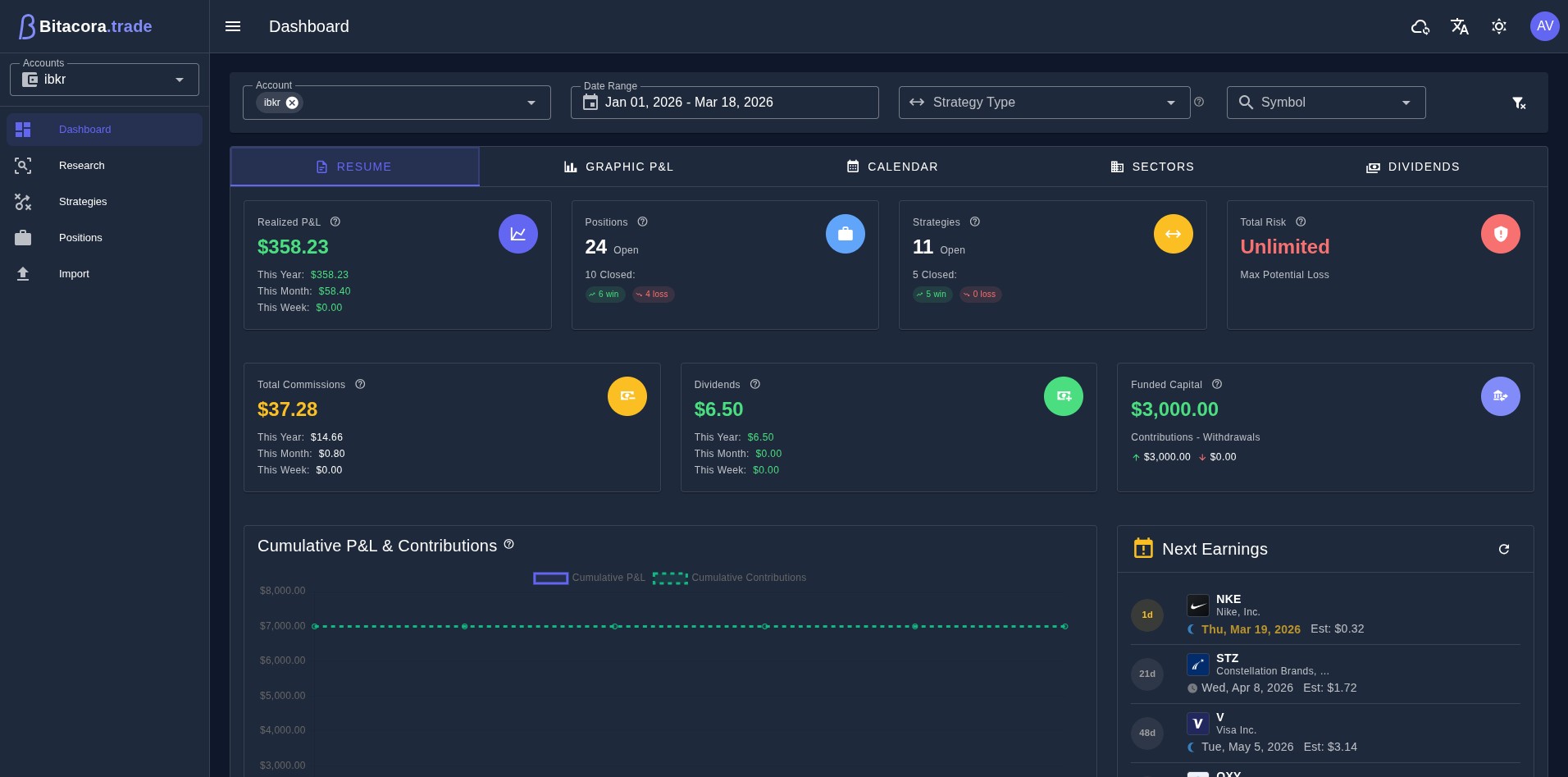The height and width of the screenshot is (777, 1568).
Task: Hide the Cumulative P&L series in the legend
Action: point(589,578)
